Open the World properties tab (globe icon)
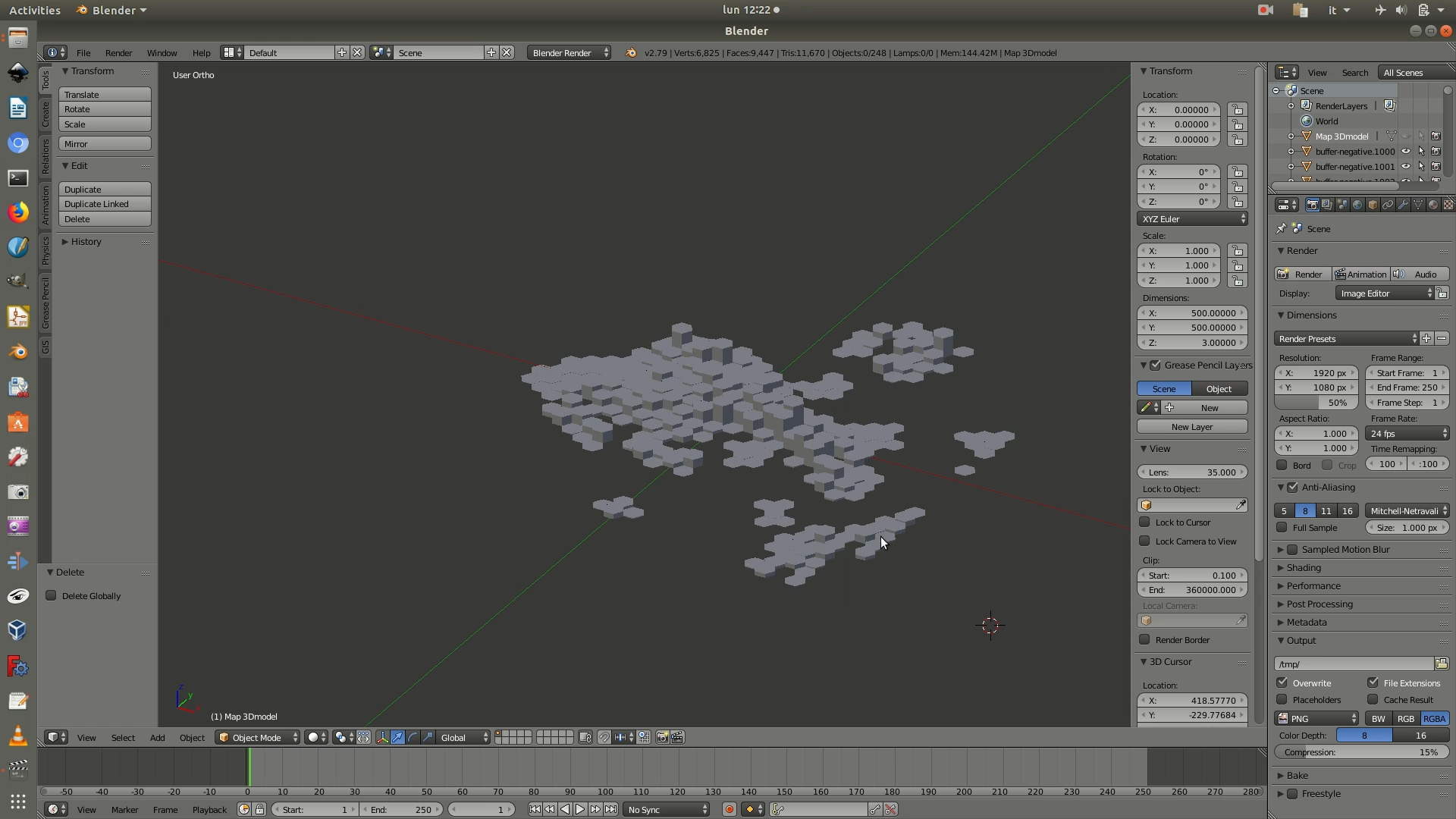 pyautogui.click(x=1357, y=205)
